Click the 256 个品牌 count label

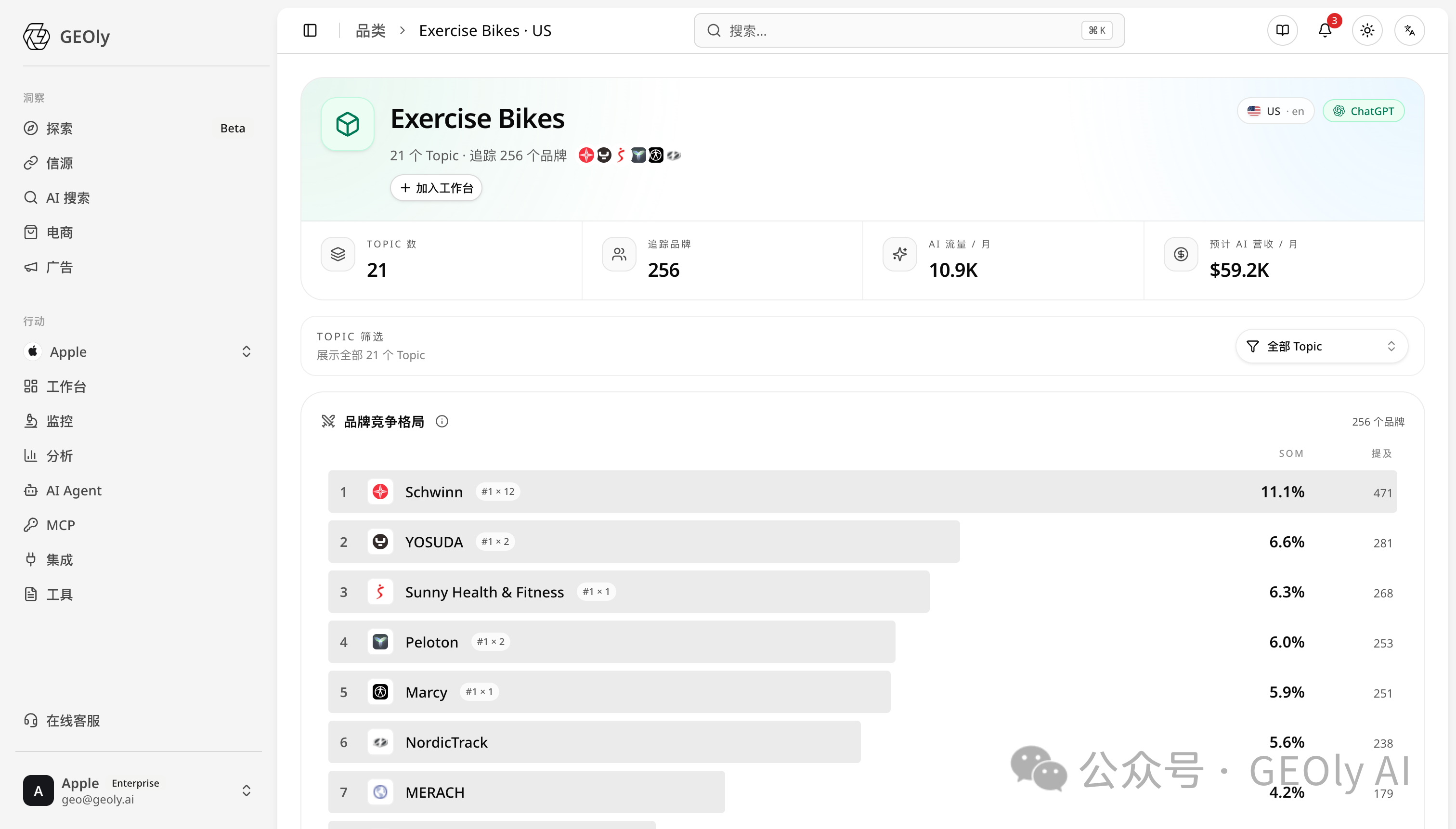pyautogui.click(x=1378, y=421)
